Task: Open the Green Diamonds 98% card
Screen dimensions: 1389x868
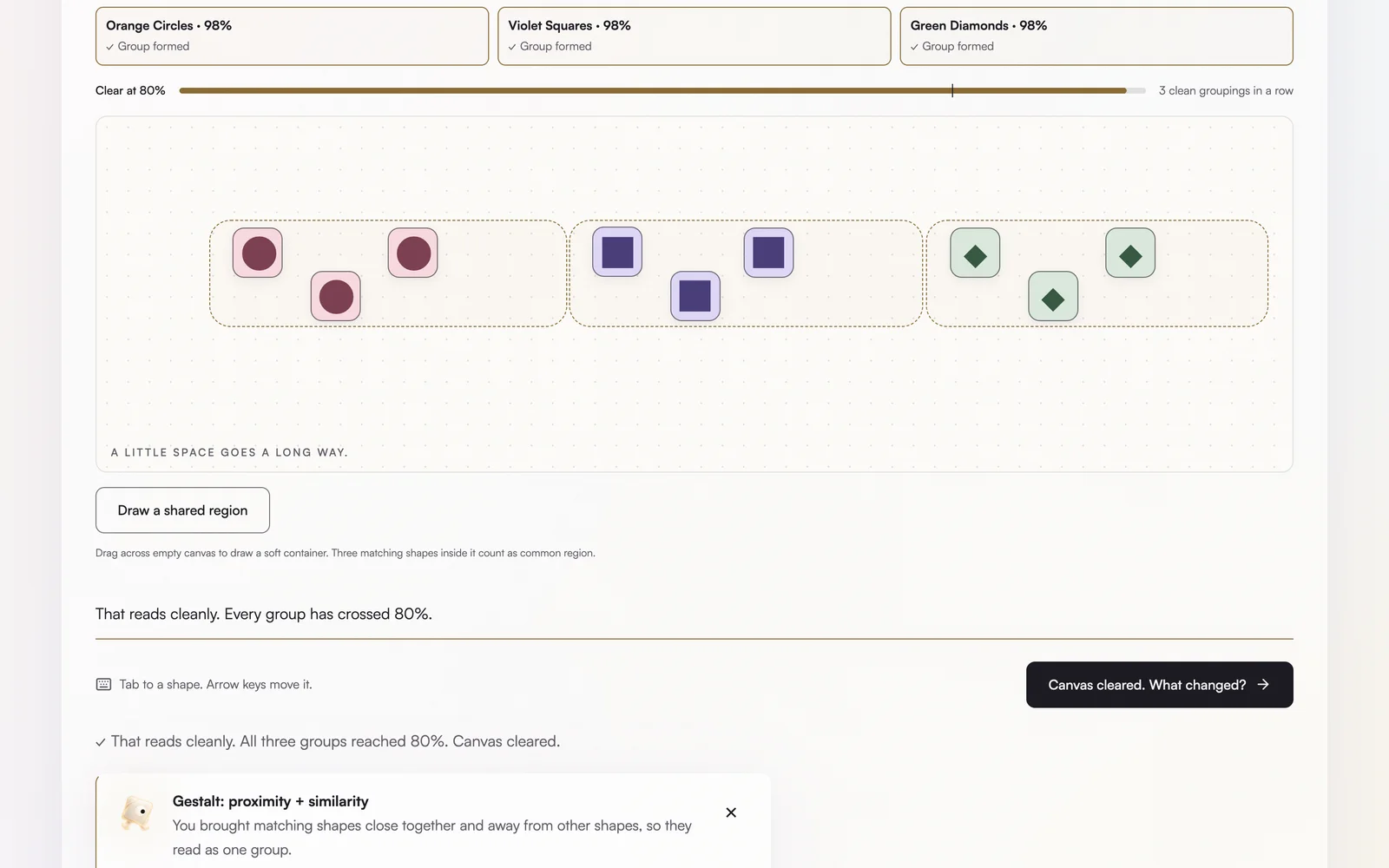Action: pos(1096,36)
